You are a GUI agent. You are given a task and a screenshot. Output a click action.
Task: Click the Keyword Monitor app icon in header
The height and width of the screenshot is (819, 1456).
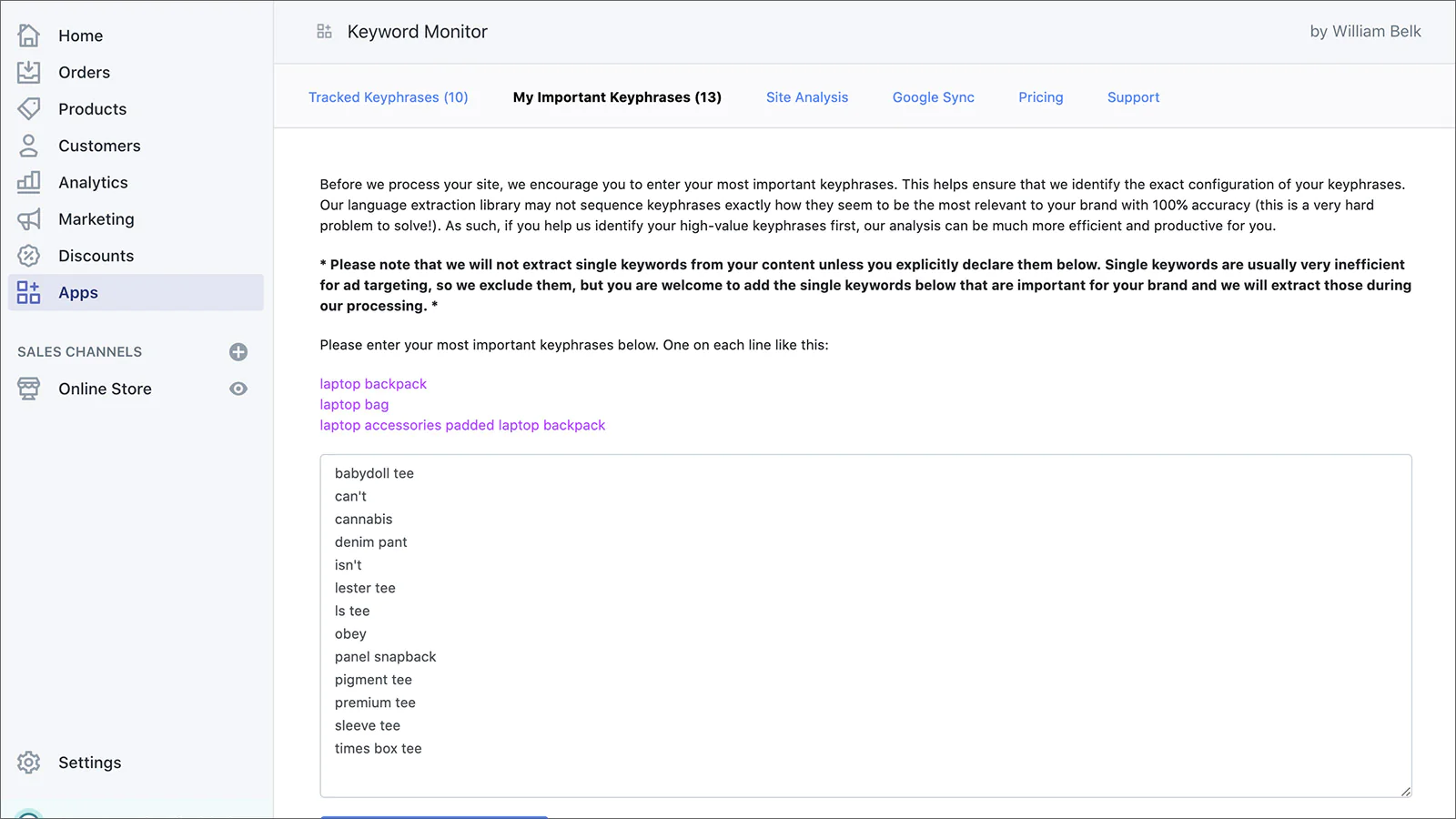[324, 32]
